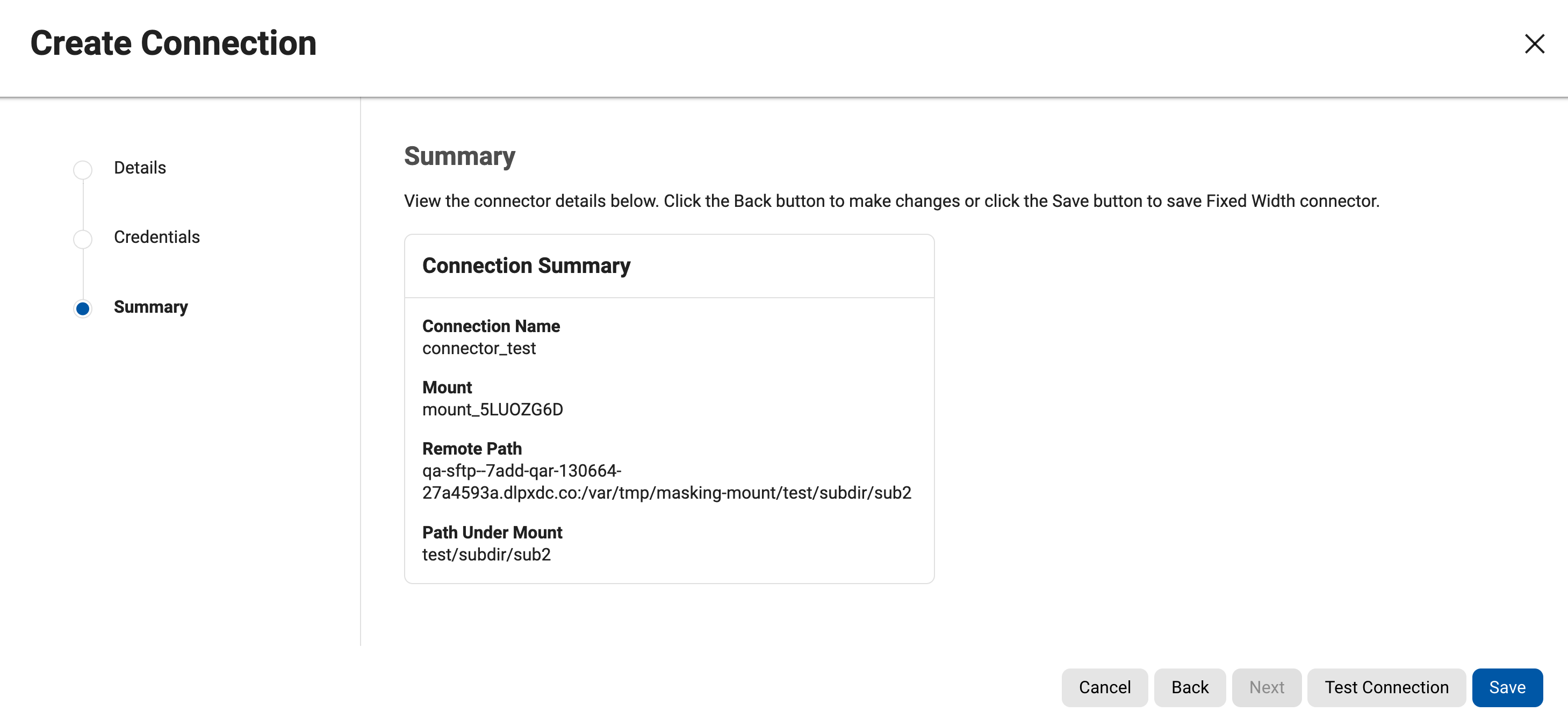The width and height of the screenshot is (1568, 719).
Task: Click the Connection Summary card header
Action: 526,265
